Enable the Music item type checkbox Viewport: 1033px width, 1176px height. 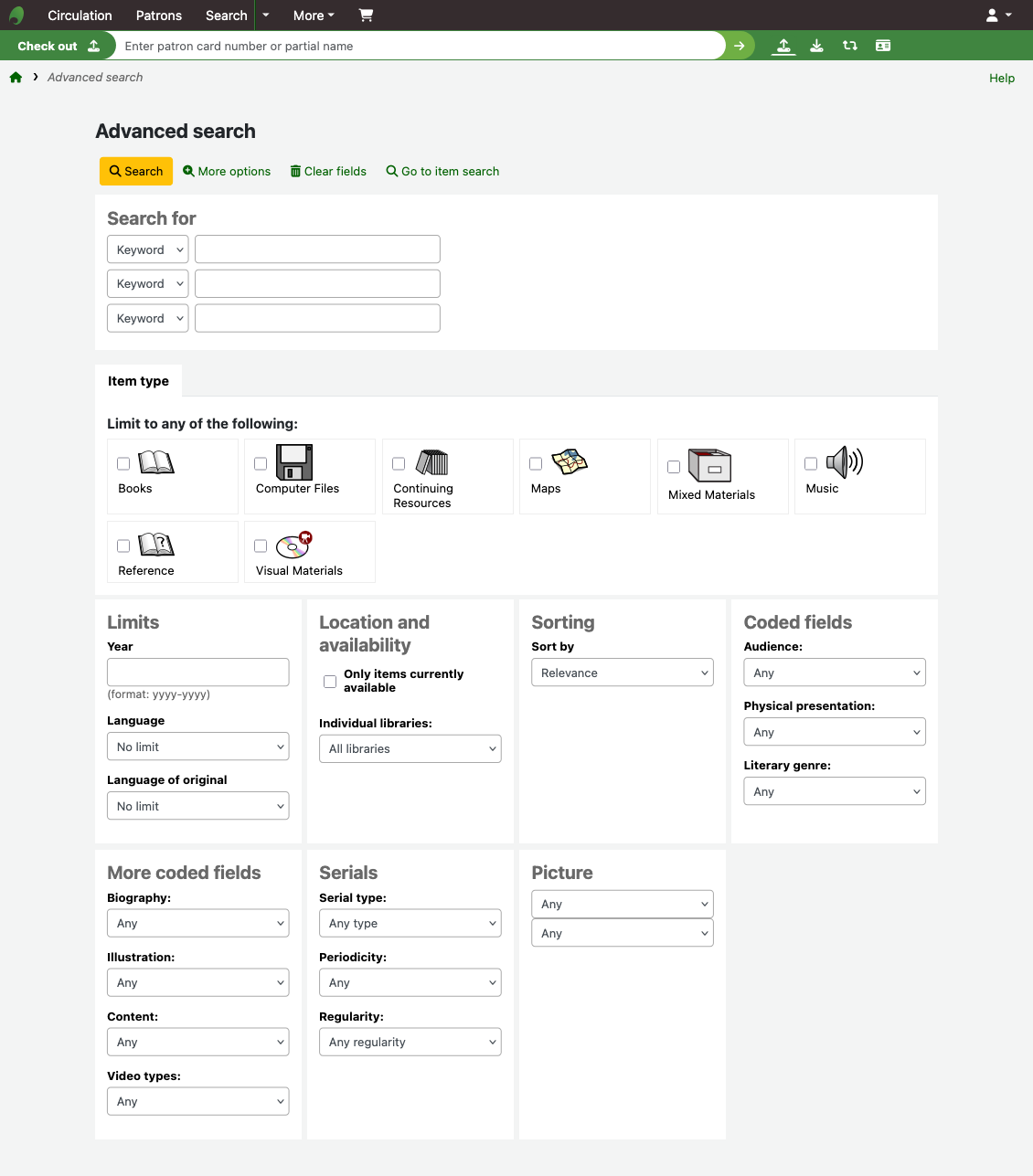(x=811, y=464)
